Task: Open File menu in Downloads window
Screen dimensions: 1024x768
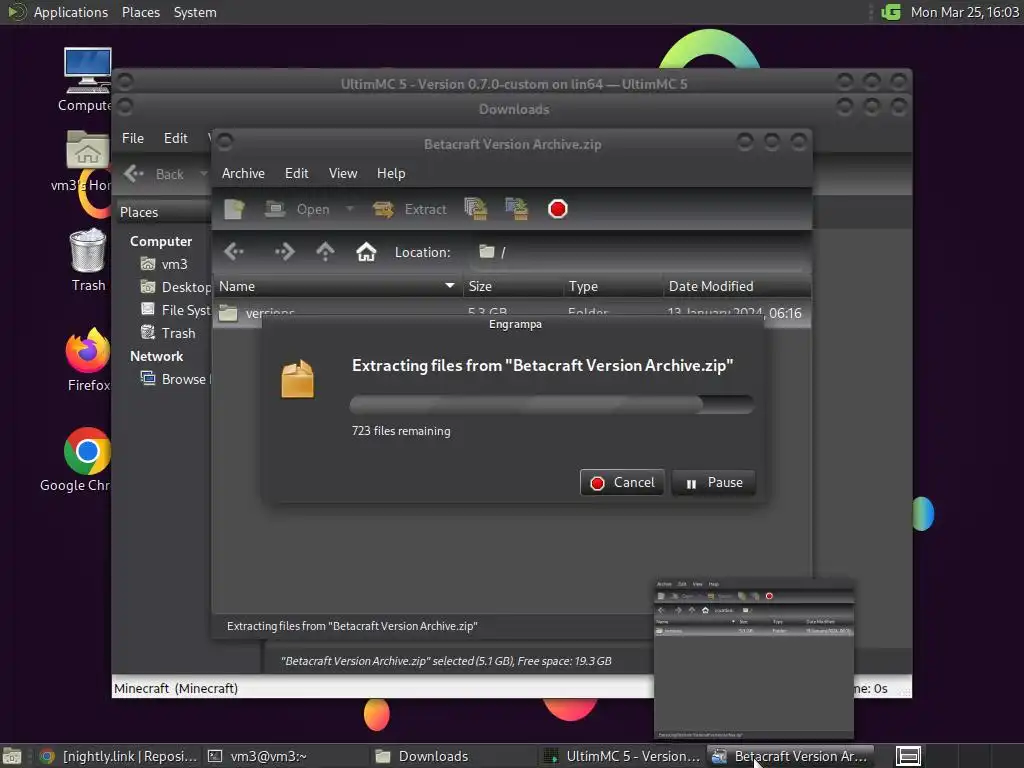Action: point(133,138)
